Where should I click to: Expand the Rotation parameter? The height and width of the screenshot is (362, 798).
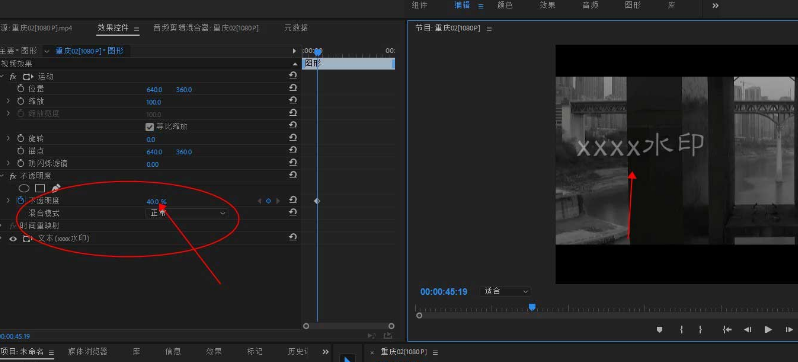point(8,139)
